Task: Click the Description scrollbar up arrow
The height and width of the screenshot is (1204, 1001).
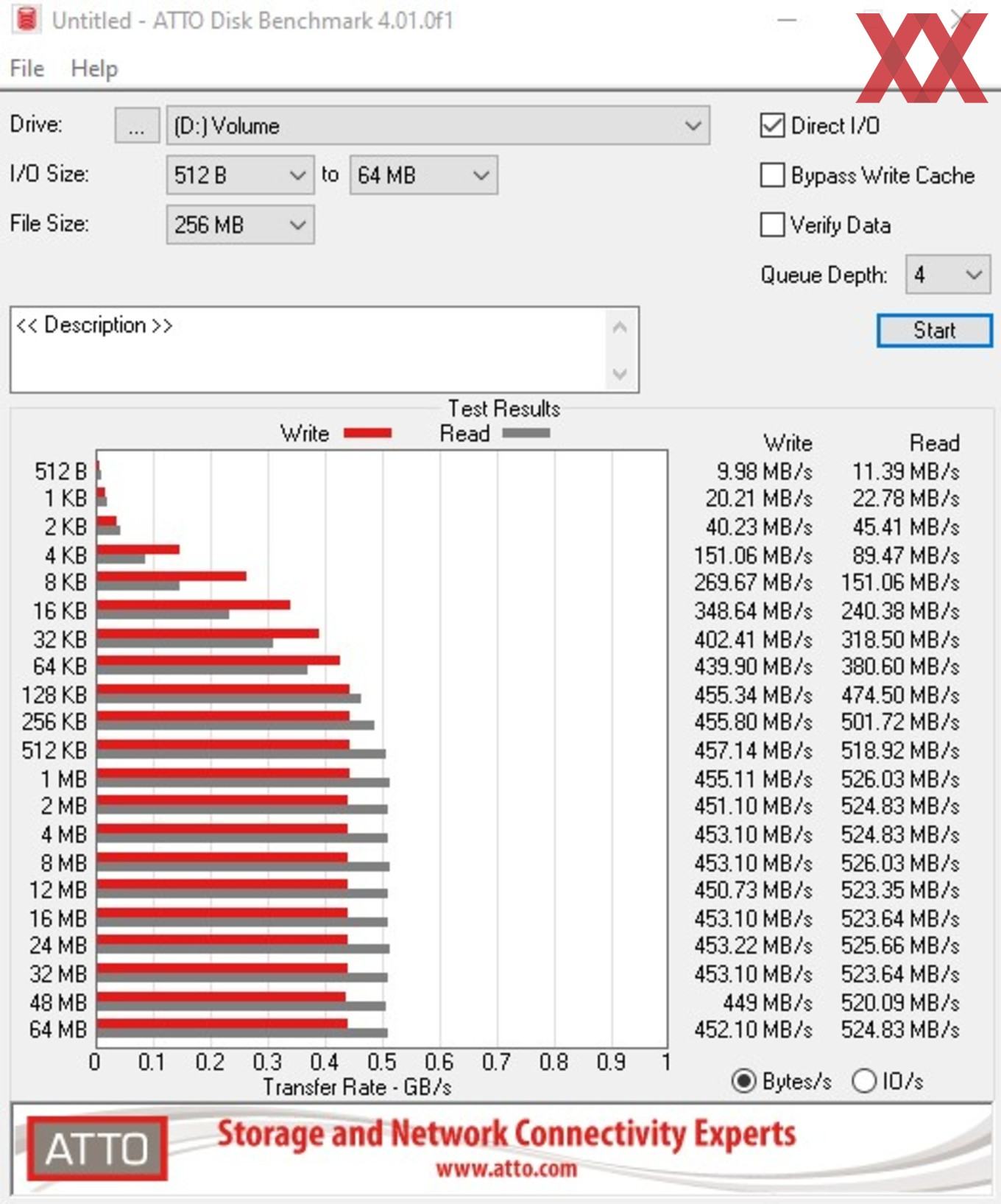Action: click(x=620, y=327)
